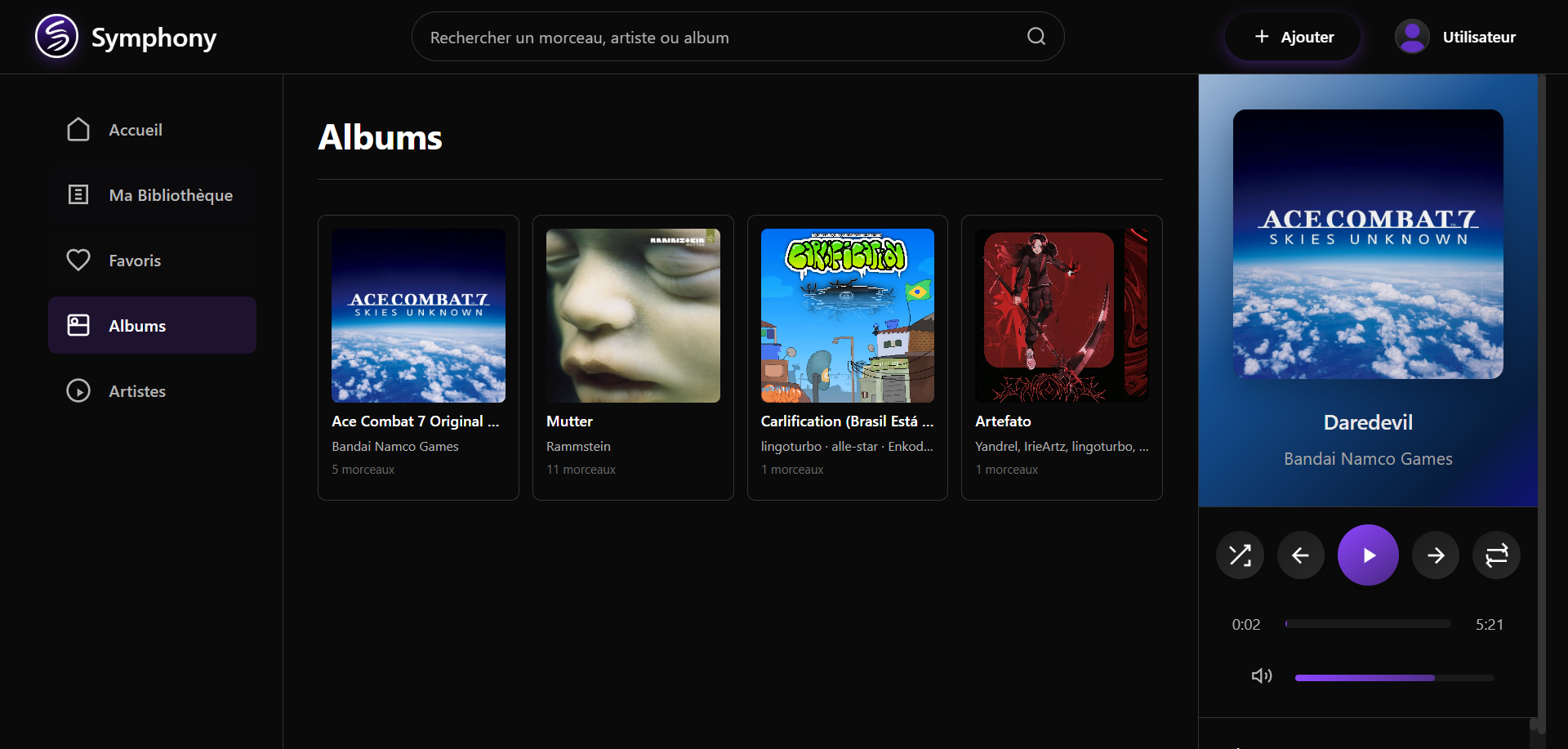Mute audio with the speaker icon
This screenshot has height=749, width=1568.
point(1261,675)
